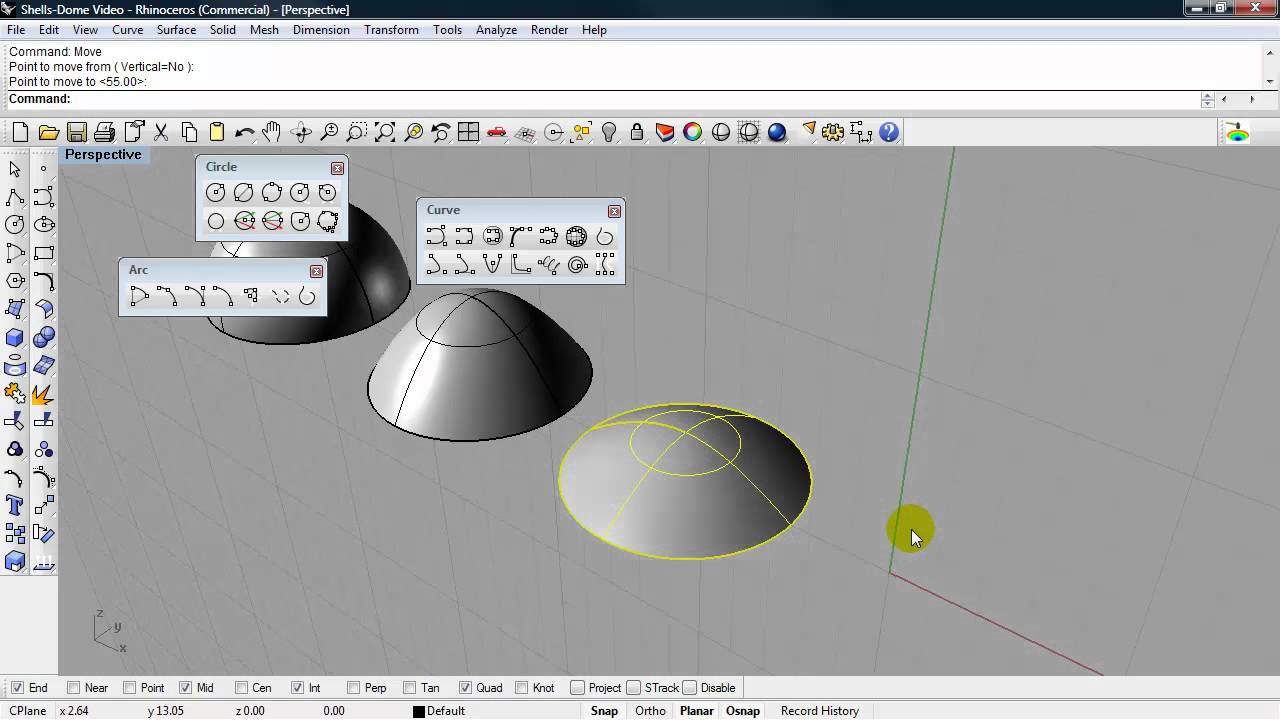Select the Pan hand tool

pos(272,132)
